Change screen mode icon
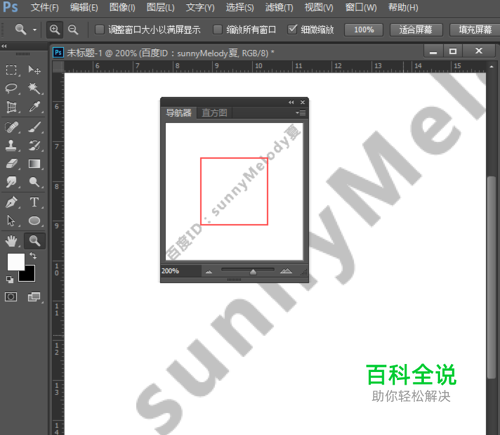500x435 pixels. point(34,297)
